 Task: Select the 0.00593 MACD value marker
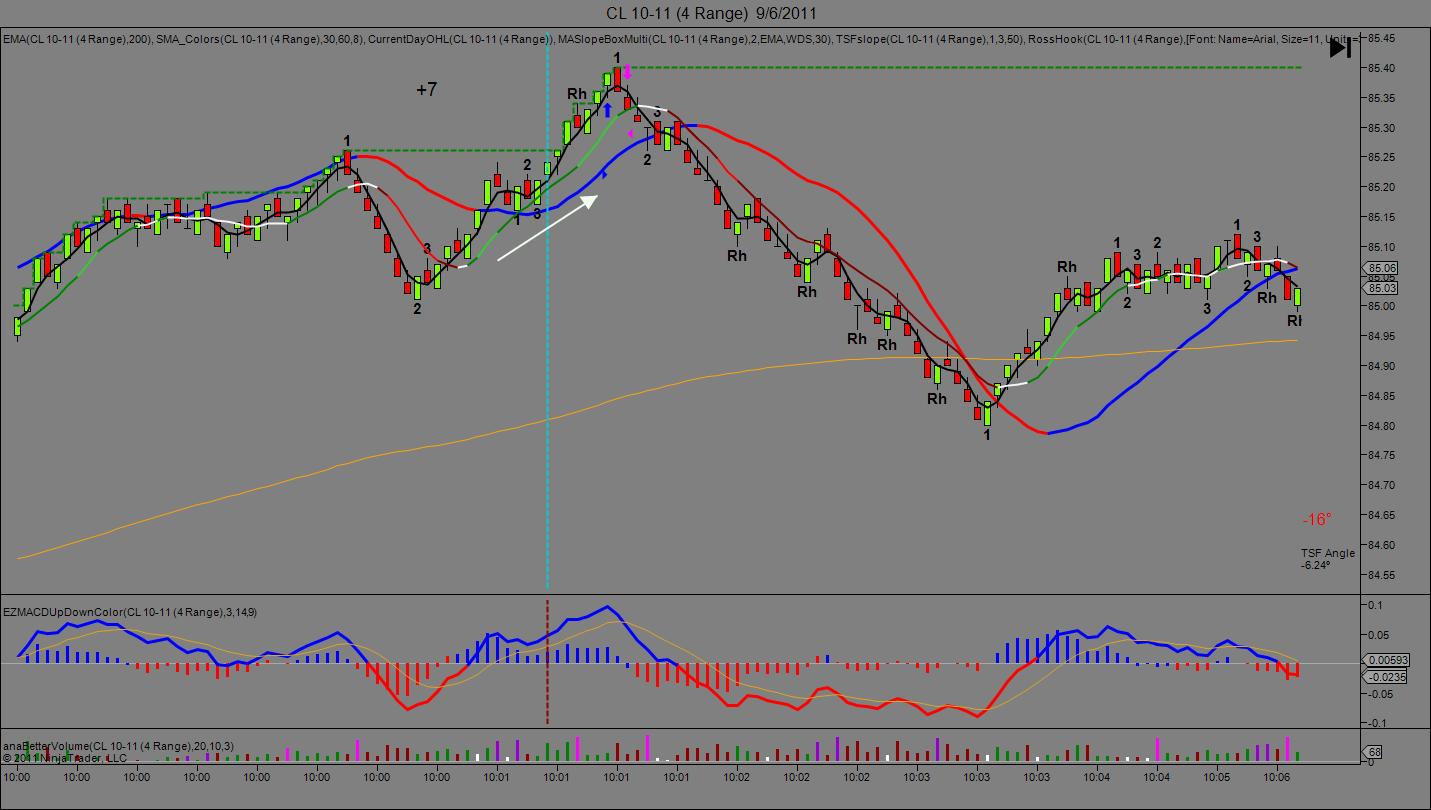click(x=1386, y=660)
